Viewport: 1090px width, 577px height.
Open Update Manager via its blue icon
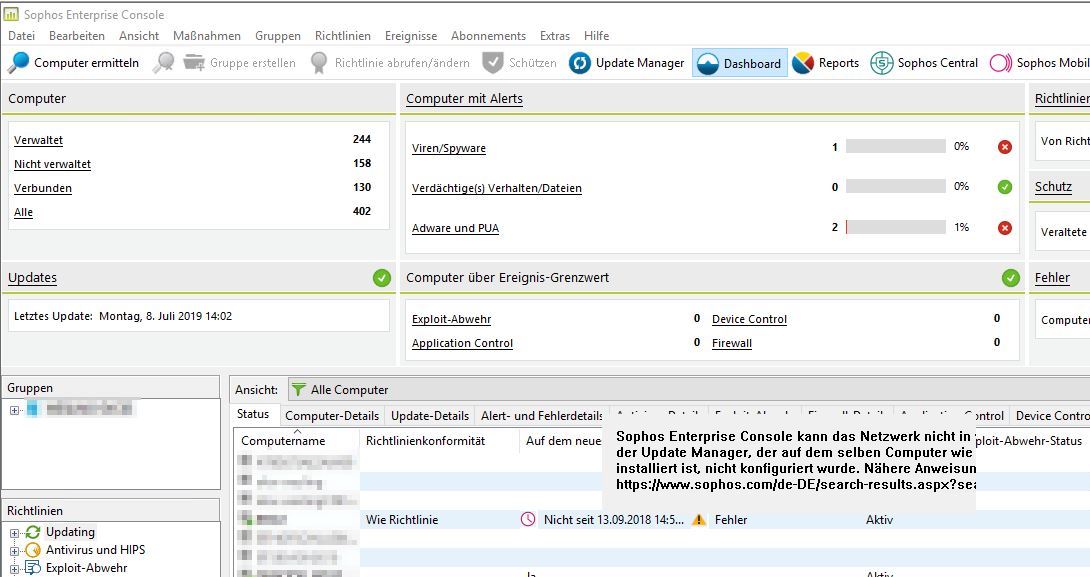[580, 63]
